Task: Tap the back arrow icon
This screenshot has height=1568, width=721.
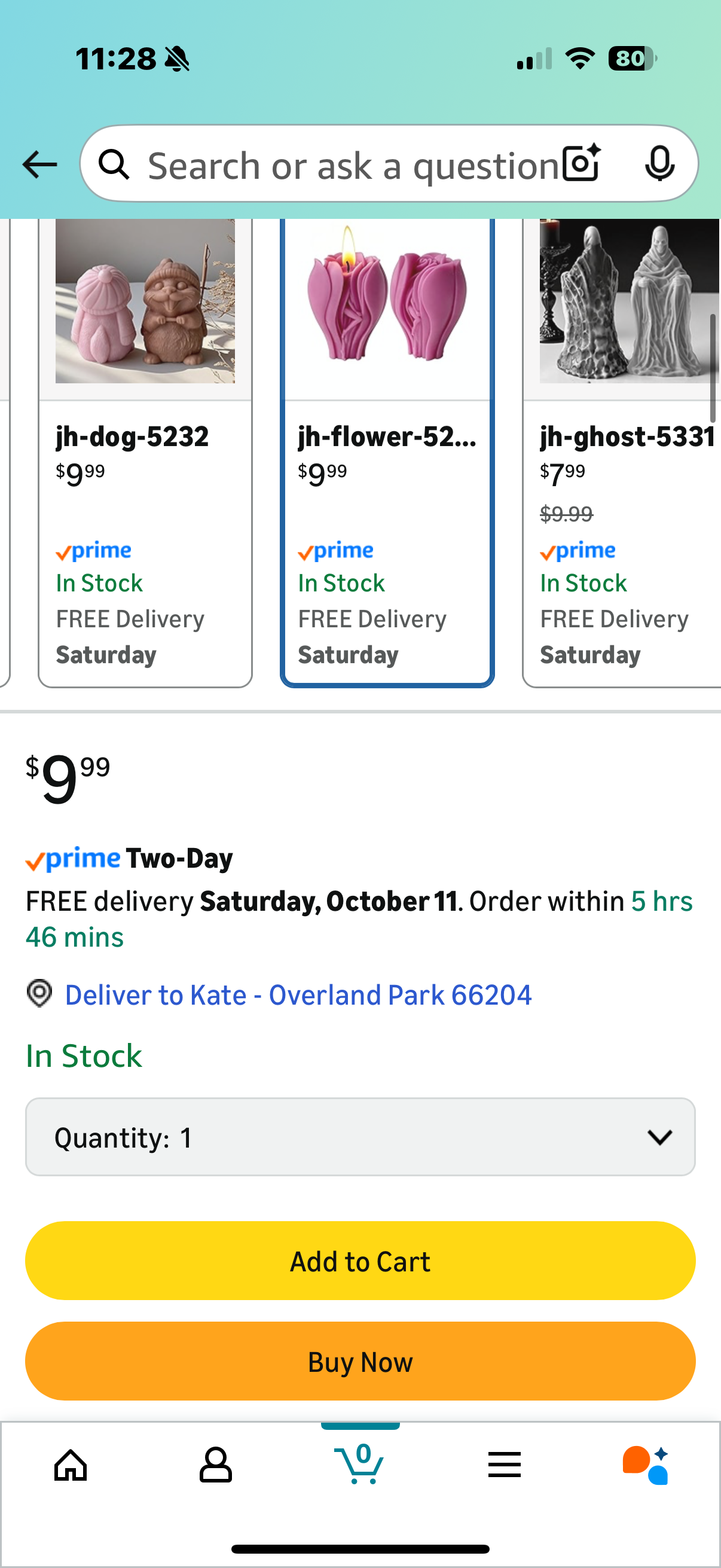Action: click(x=39, y=164)
